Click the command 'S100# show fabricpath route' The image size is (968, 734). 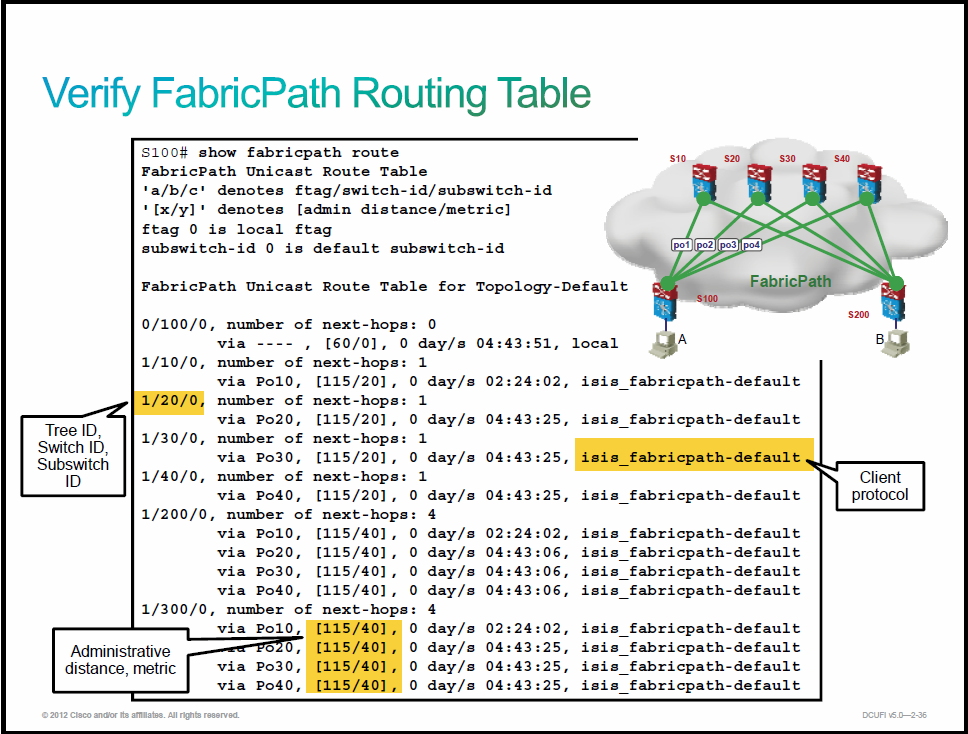coord(270,152)
